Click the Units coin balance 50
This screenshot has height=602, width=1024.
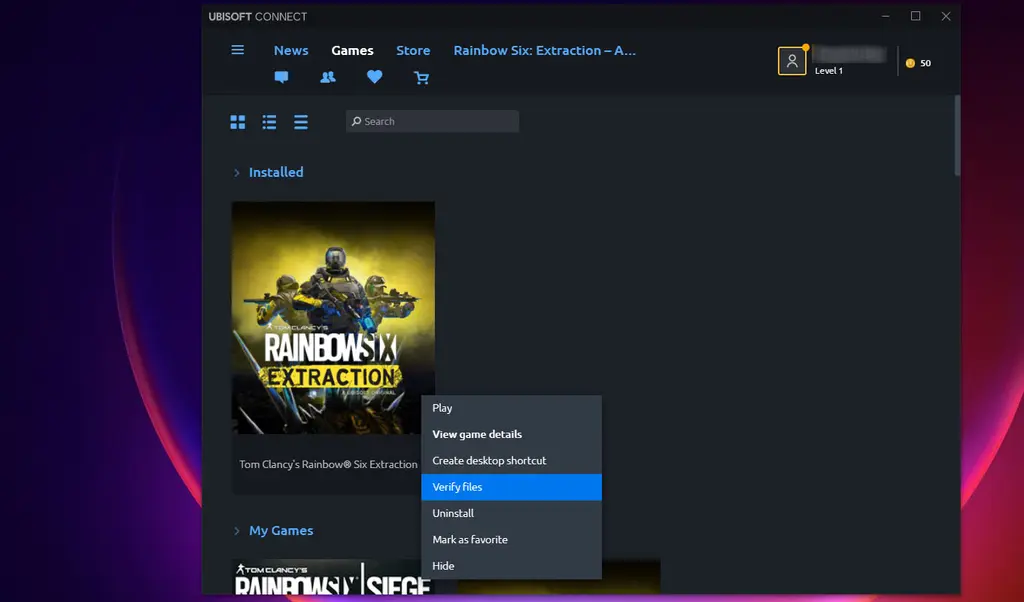pyautogui.click(x=918, y=63)
